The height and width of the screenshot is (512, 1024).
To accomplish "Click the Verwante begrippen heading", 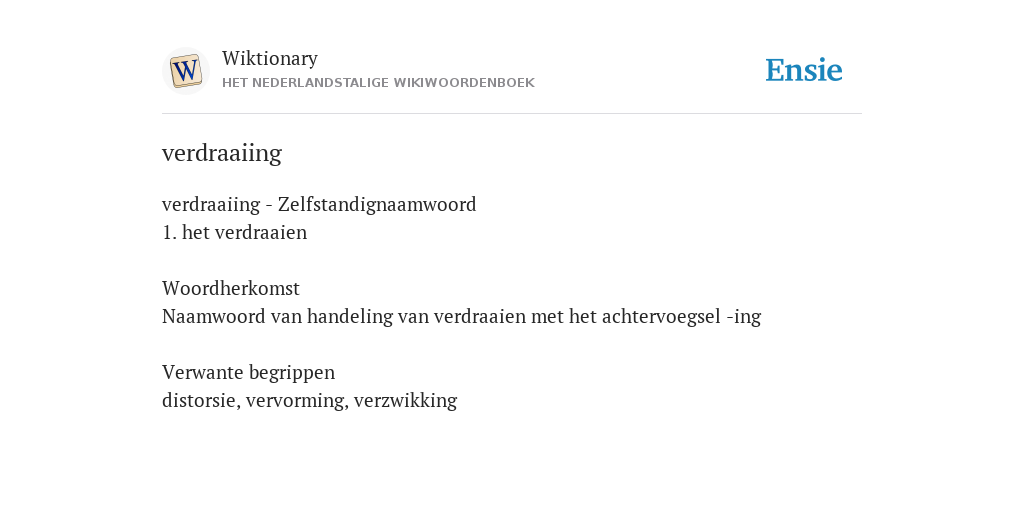I will point(248,373).
